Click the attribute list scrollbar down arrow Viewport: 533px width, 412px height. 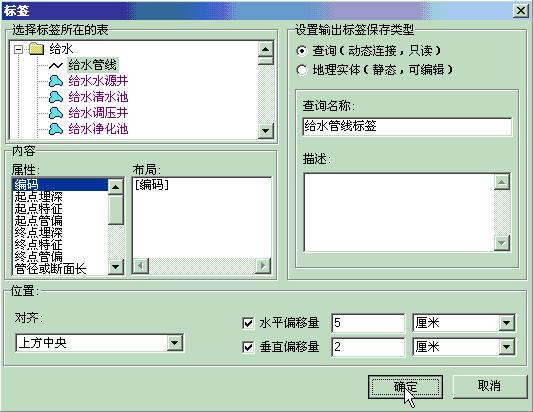coord(116,267)
